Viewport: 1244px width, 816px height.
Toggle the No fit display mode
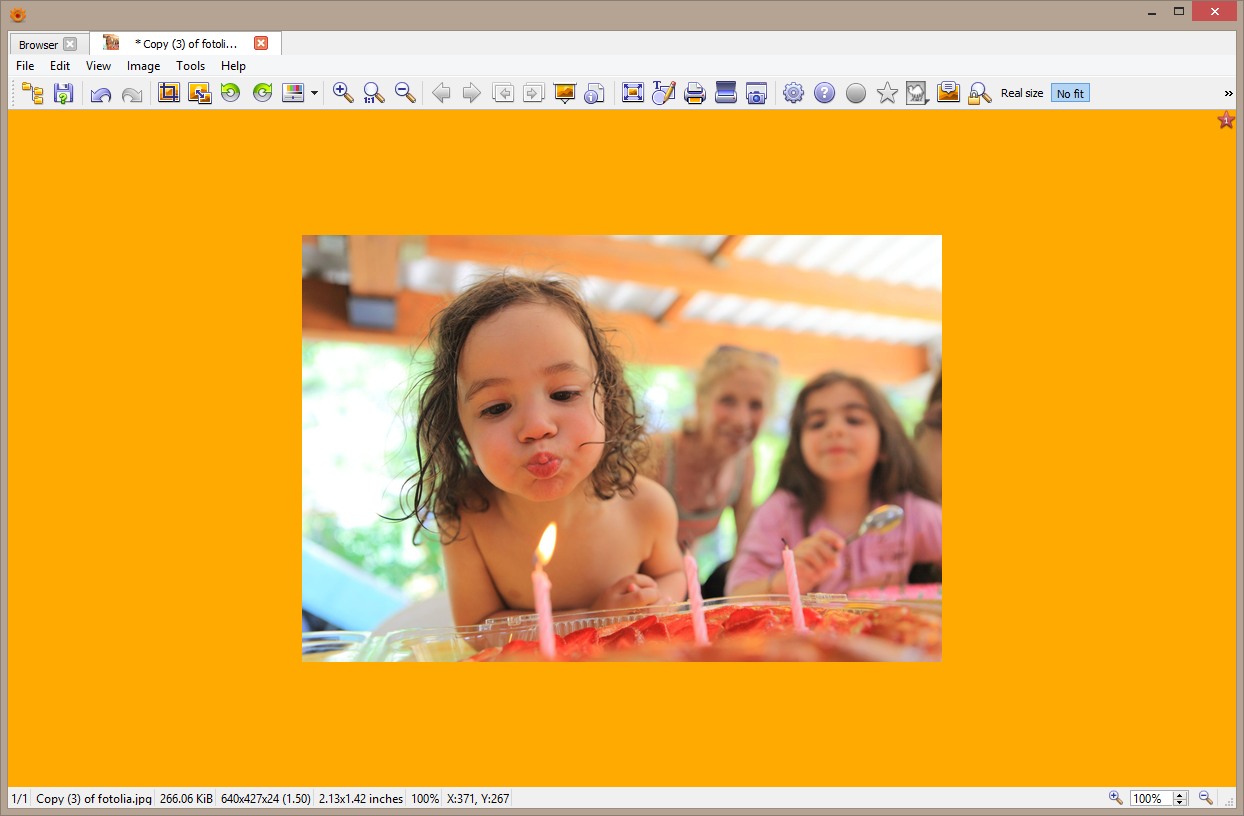click(1069, 92)
